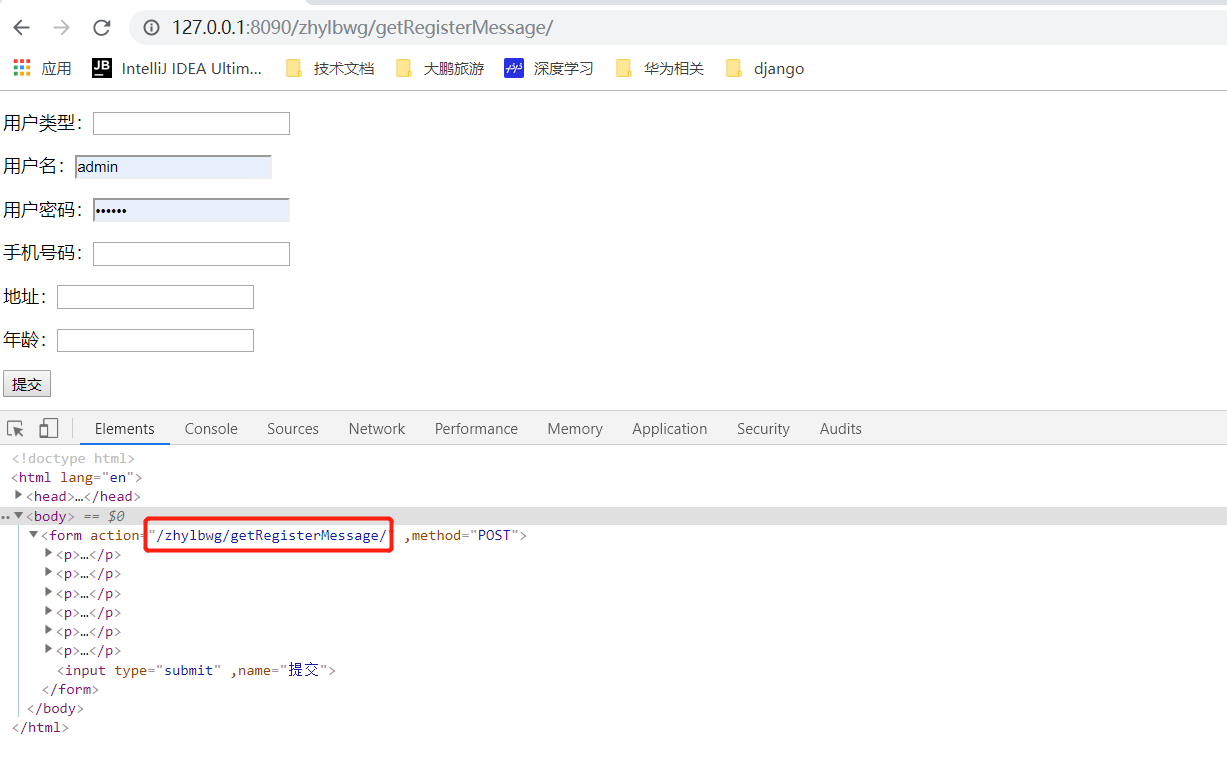
Task: Open the 技术文档 bookmark folder
Action: pos(330,68)
